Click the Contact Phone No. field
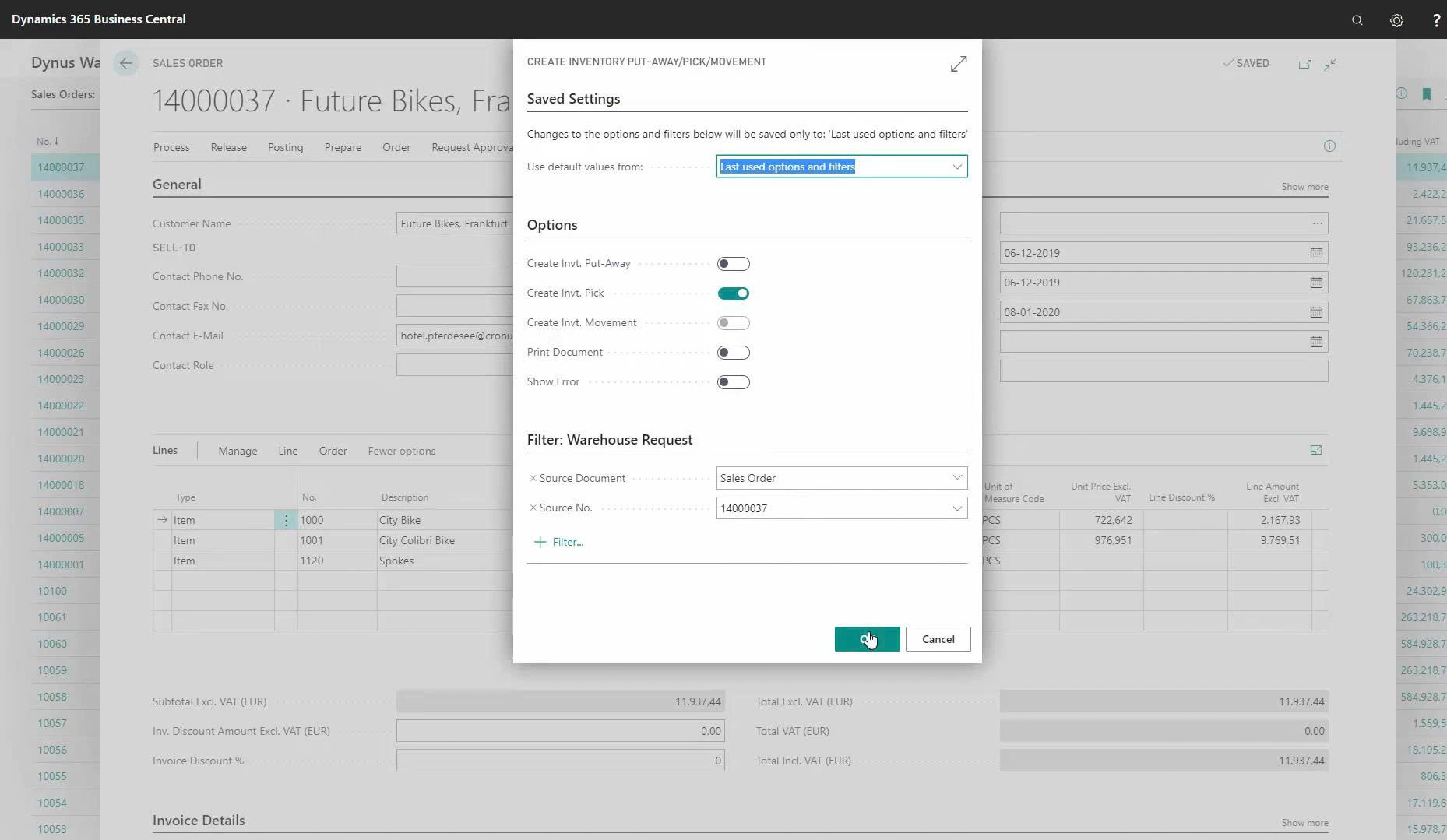This screenshot has height=840, width=1447. tap(454, 276)
